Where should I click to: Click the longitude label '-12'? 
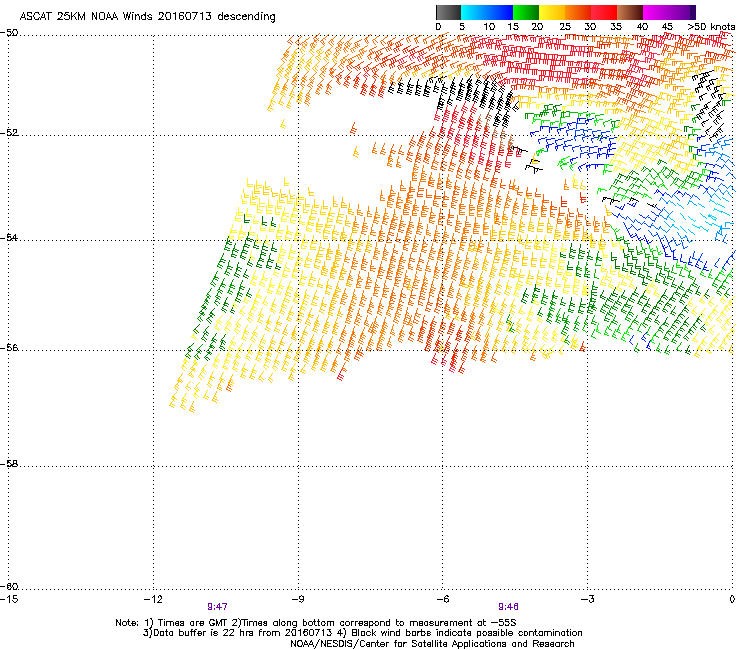(152, 599)
